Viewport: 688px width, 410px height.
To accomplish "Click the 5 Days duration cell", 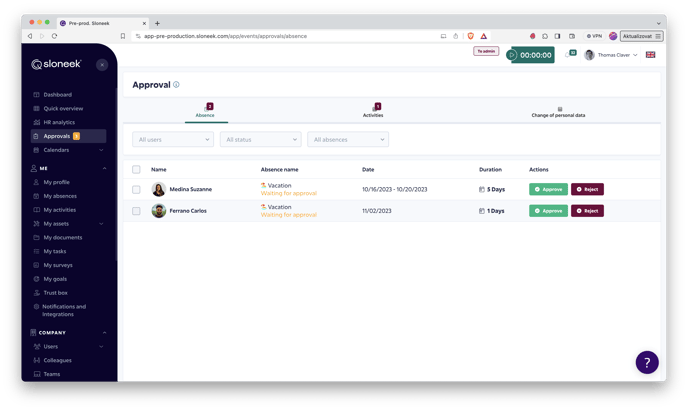I will [492, 190].
